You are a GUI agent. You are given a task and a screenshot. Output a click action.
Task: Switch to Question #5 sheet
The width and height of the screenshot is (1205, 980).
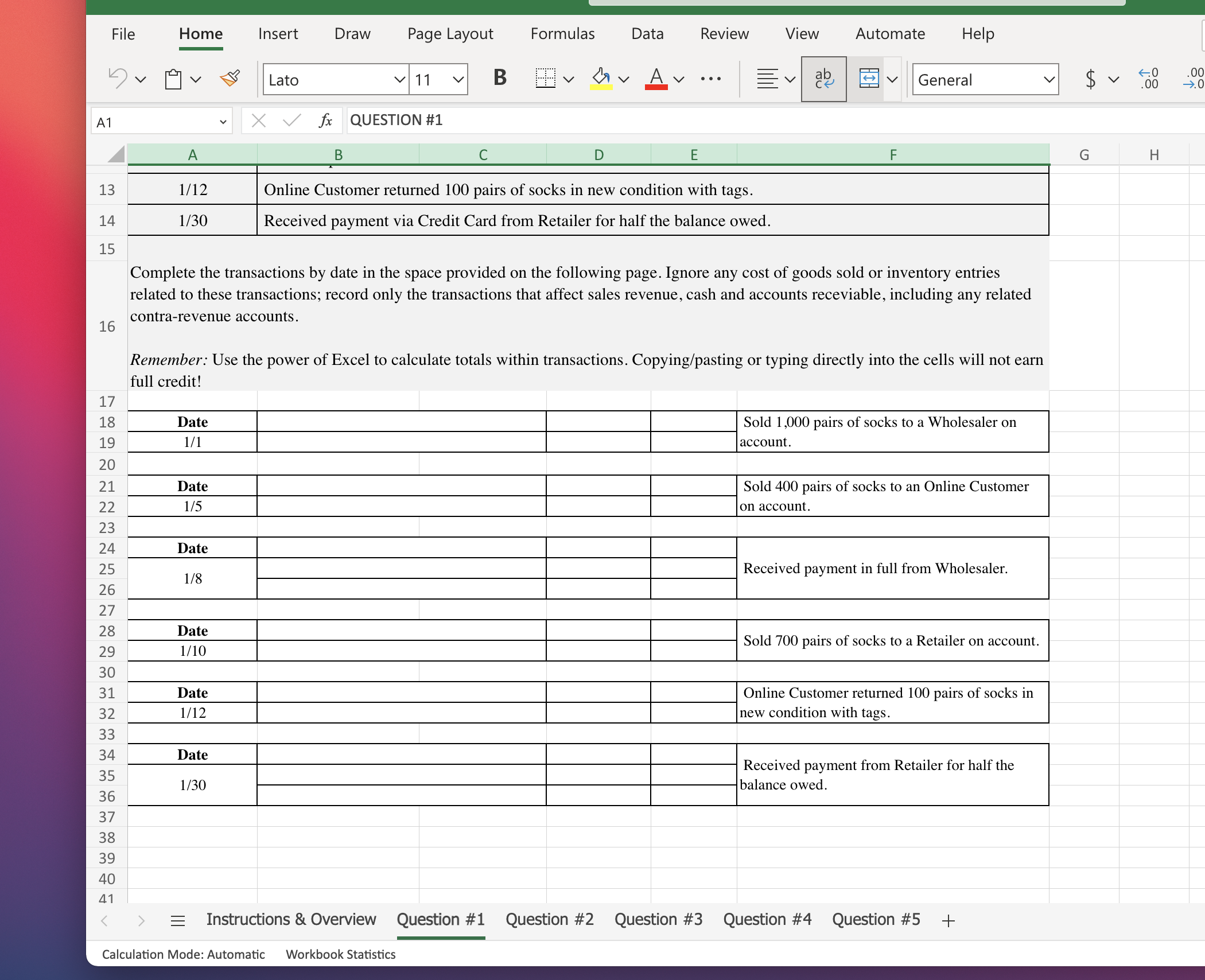[x=876, y=920]
